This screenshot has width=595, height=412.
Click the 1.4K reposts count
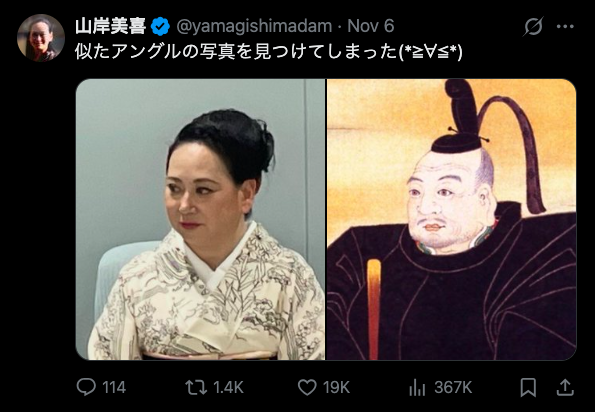[x=228, y=387]
